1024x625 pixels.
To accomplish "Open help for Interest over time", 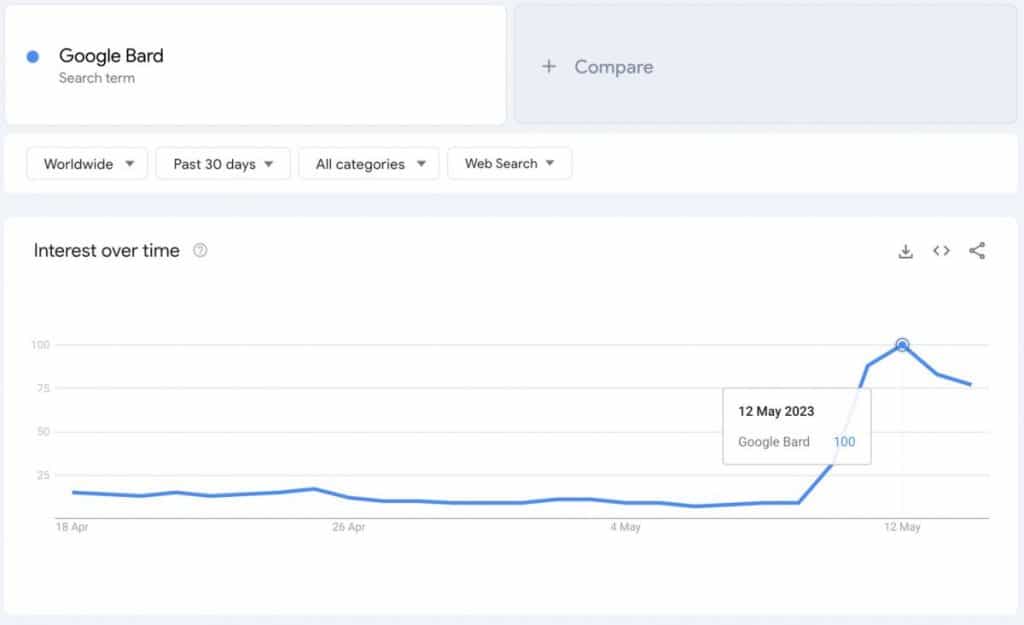I will pyautogui.click(x=200, y=250).
